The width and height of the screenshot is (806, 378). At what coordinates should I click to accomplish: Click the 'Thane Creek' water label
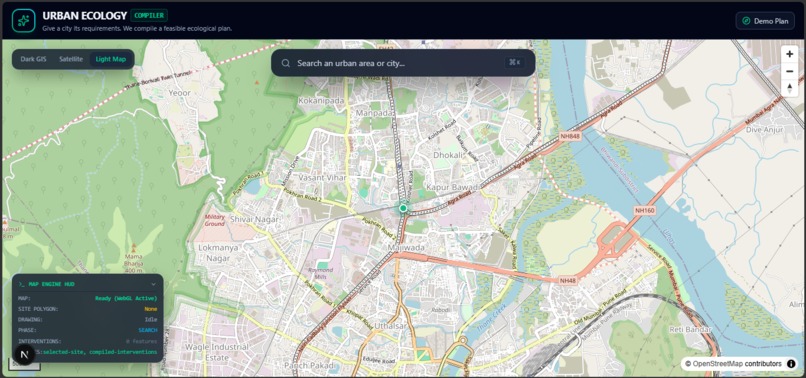tap(492, 318)
